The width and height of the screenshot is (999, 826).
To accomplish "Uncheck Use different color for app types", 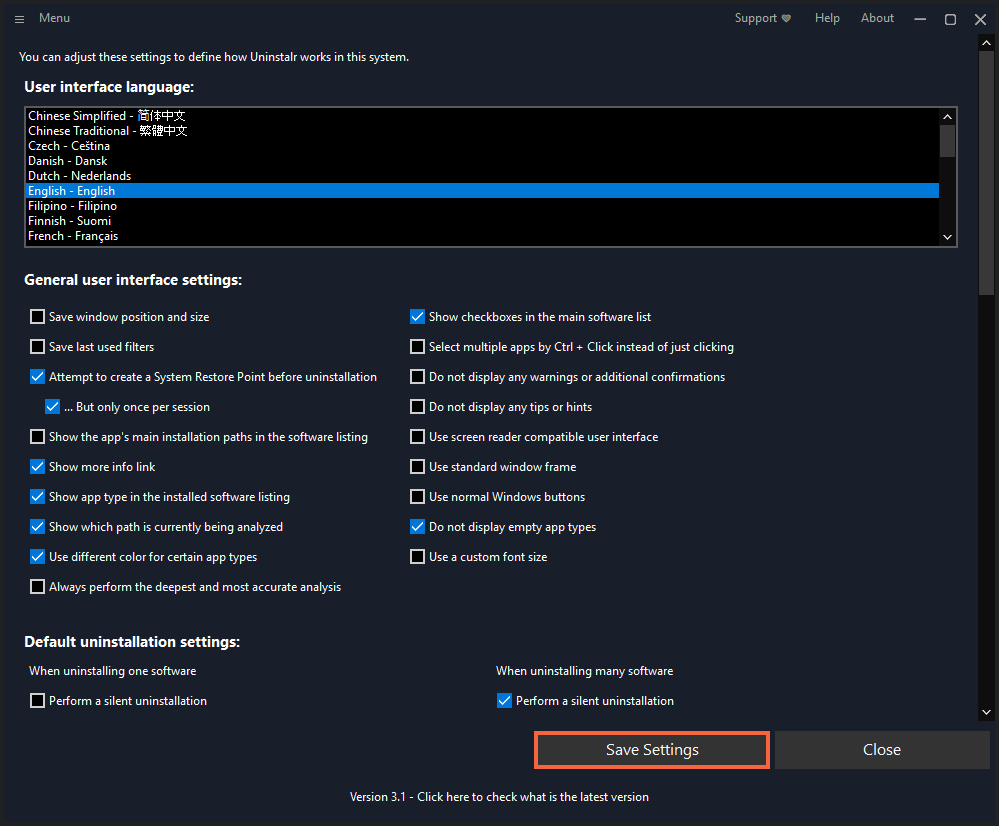I will [38, 556].
